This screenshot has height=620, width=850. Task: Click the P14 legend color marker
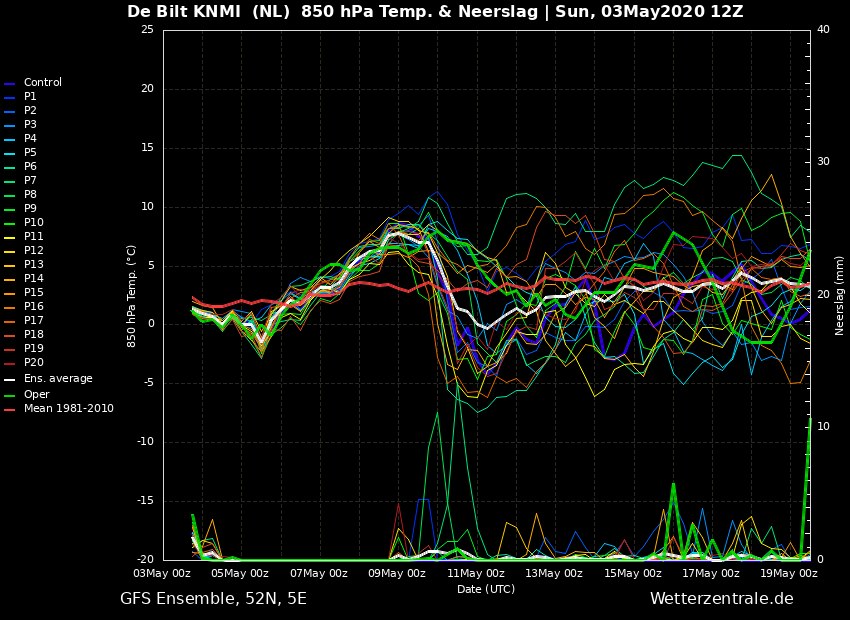9,280
